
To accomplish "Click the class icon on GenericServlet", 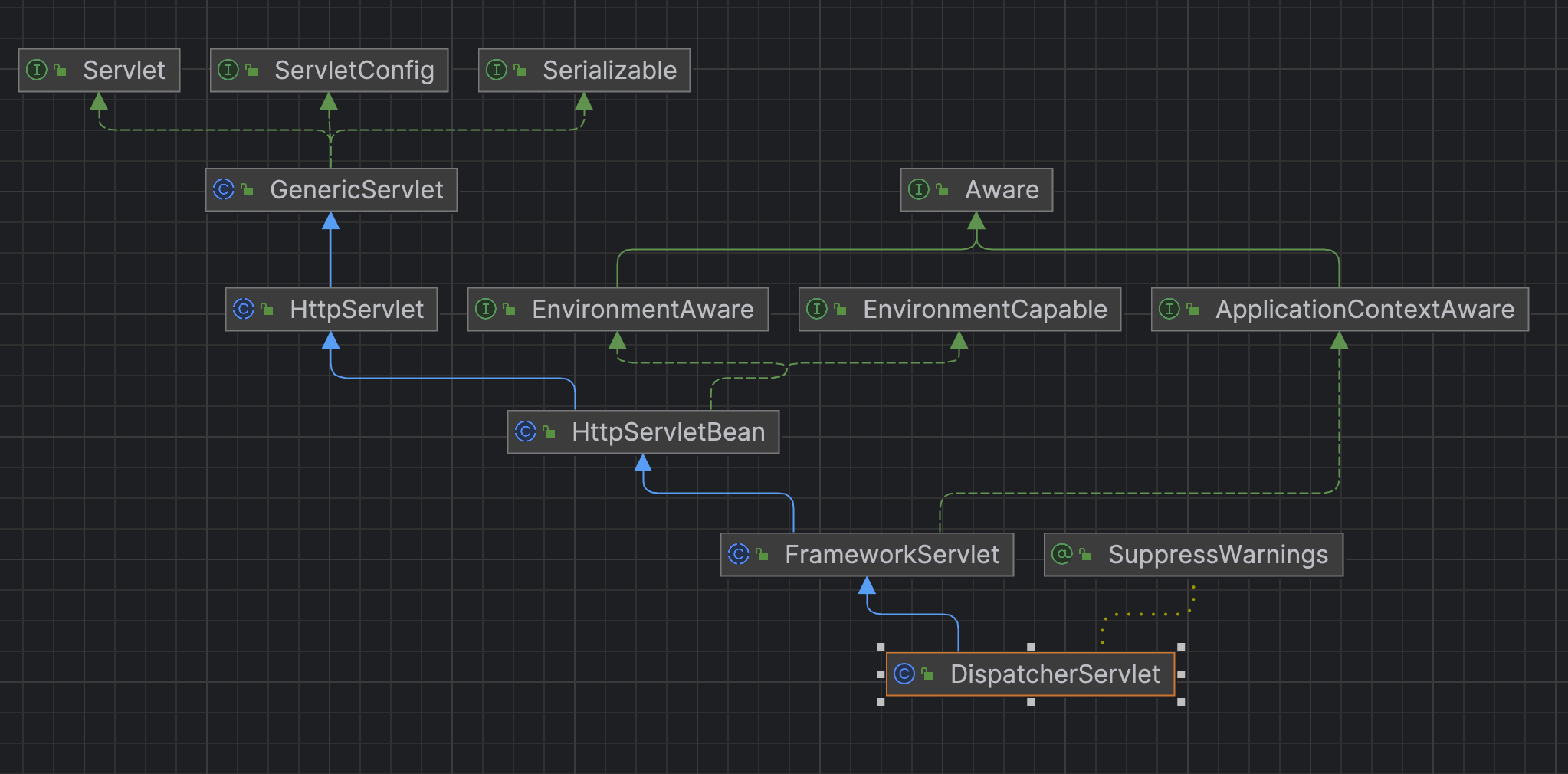I will 224,189.
